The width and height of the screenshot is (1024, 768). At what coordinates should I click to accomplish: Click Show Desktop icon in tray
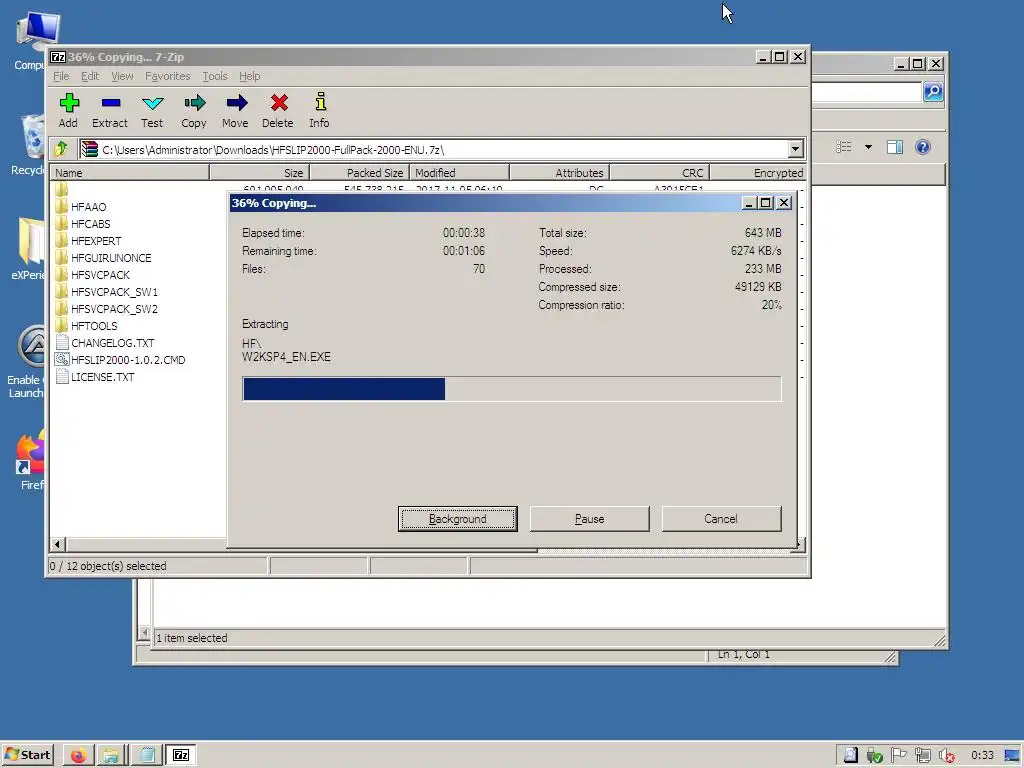(1012, 756)
